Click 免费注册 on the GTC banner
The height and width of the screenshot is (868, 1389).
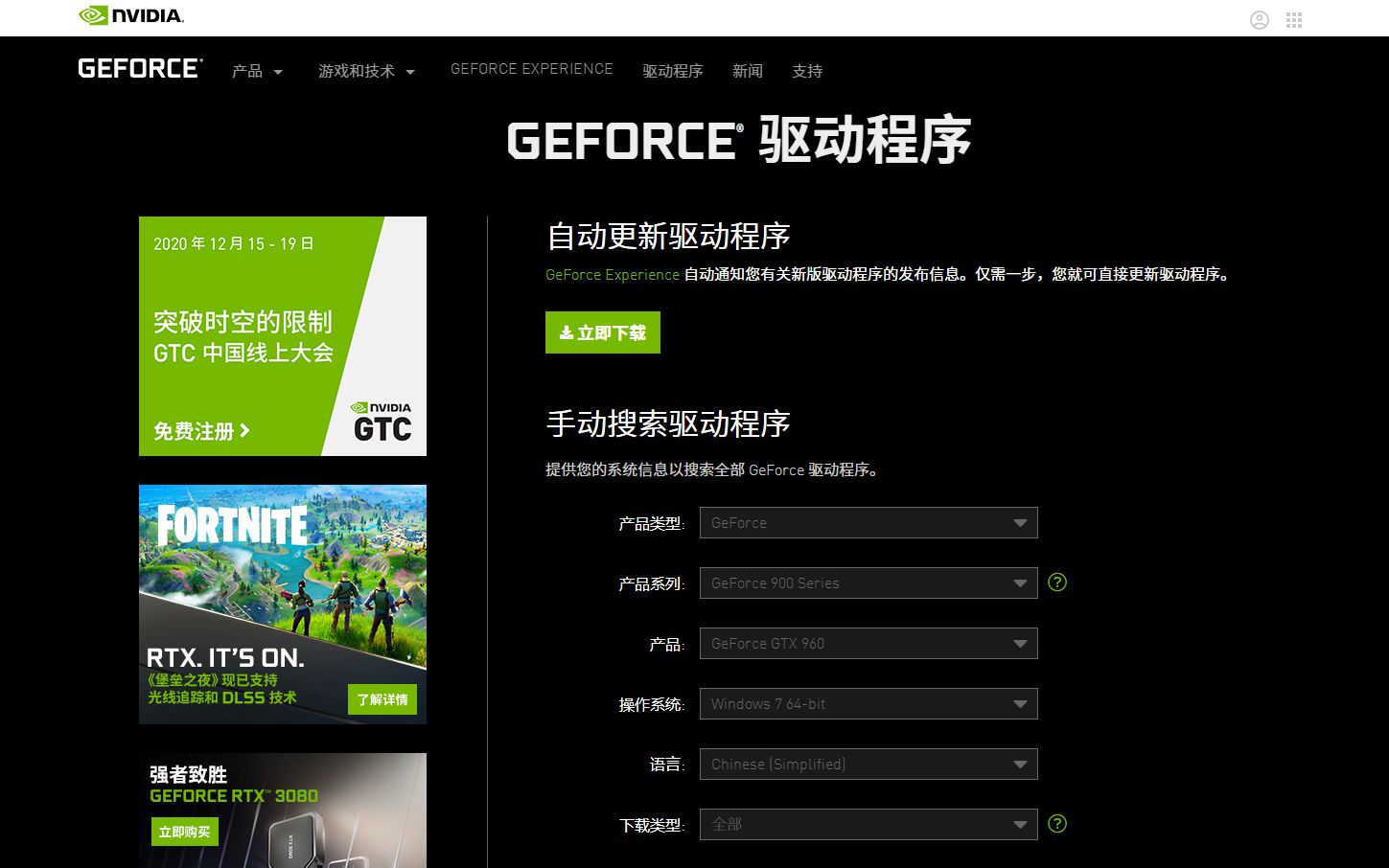coord(201,431)
